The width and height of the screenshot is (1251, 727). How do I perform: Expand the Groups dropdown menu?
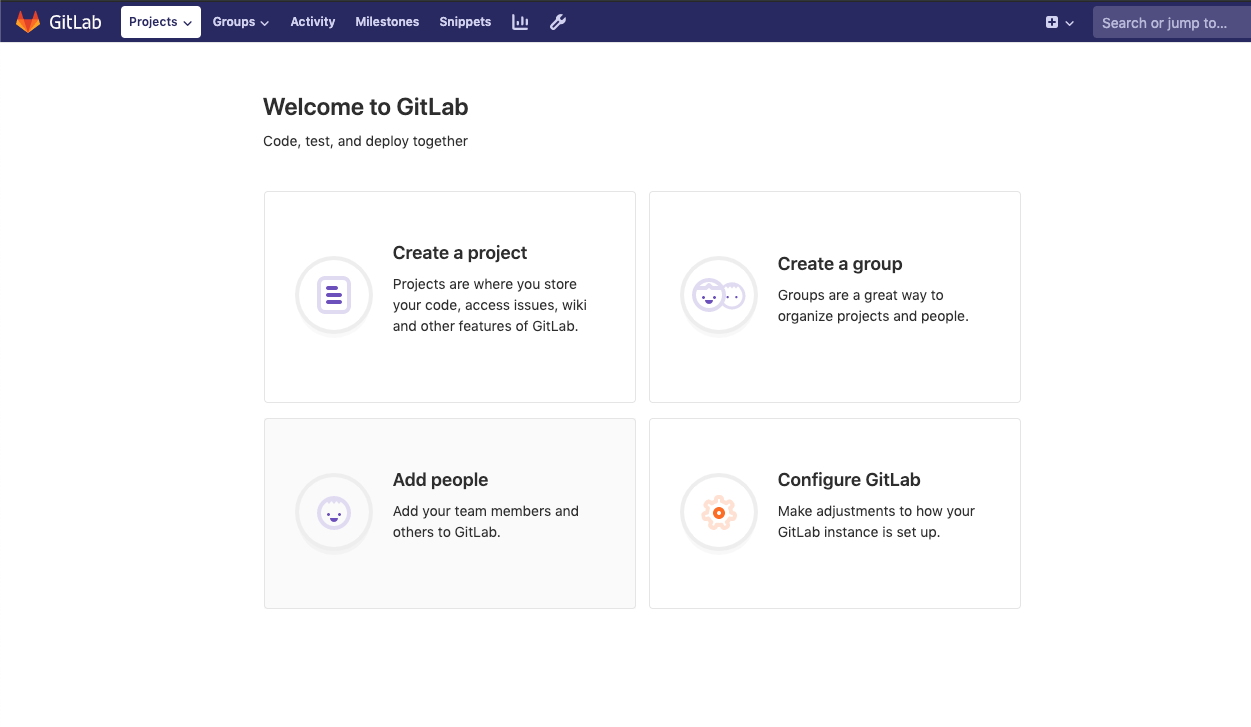pyautogui.click(x=241, y=22)
